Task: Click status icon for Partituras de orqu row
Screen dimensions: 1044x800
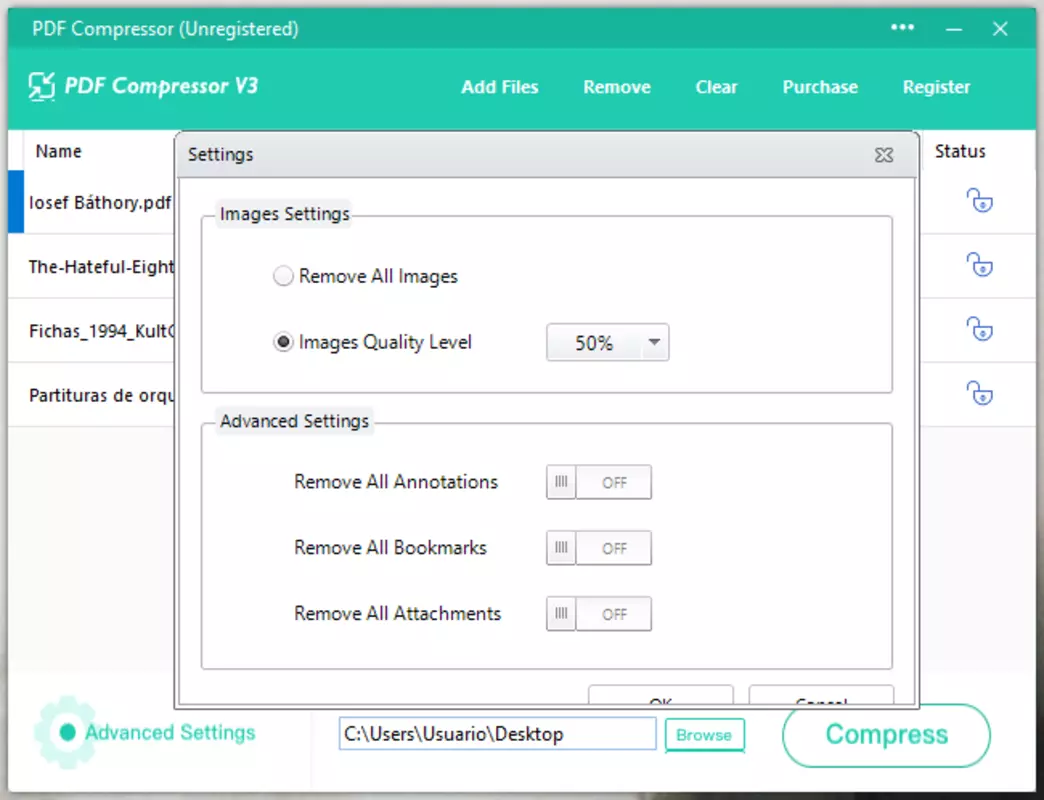Action: click(x=979, y=393)
